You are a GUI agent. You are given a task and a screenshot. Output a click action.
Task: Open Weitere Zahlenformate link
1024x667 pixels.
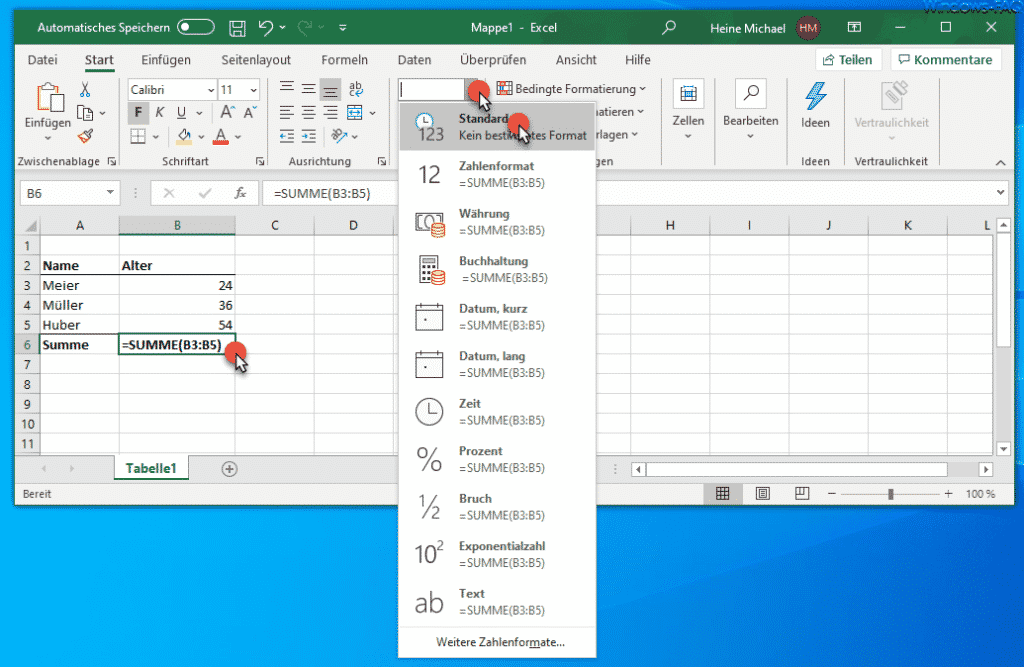500,642
